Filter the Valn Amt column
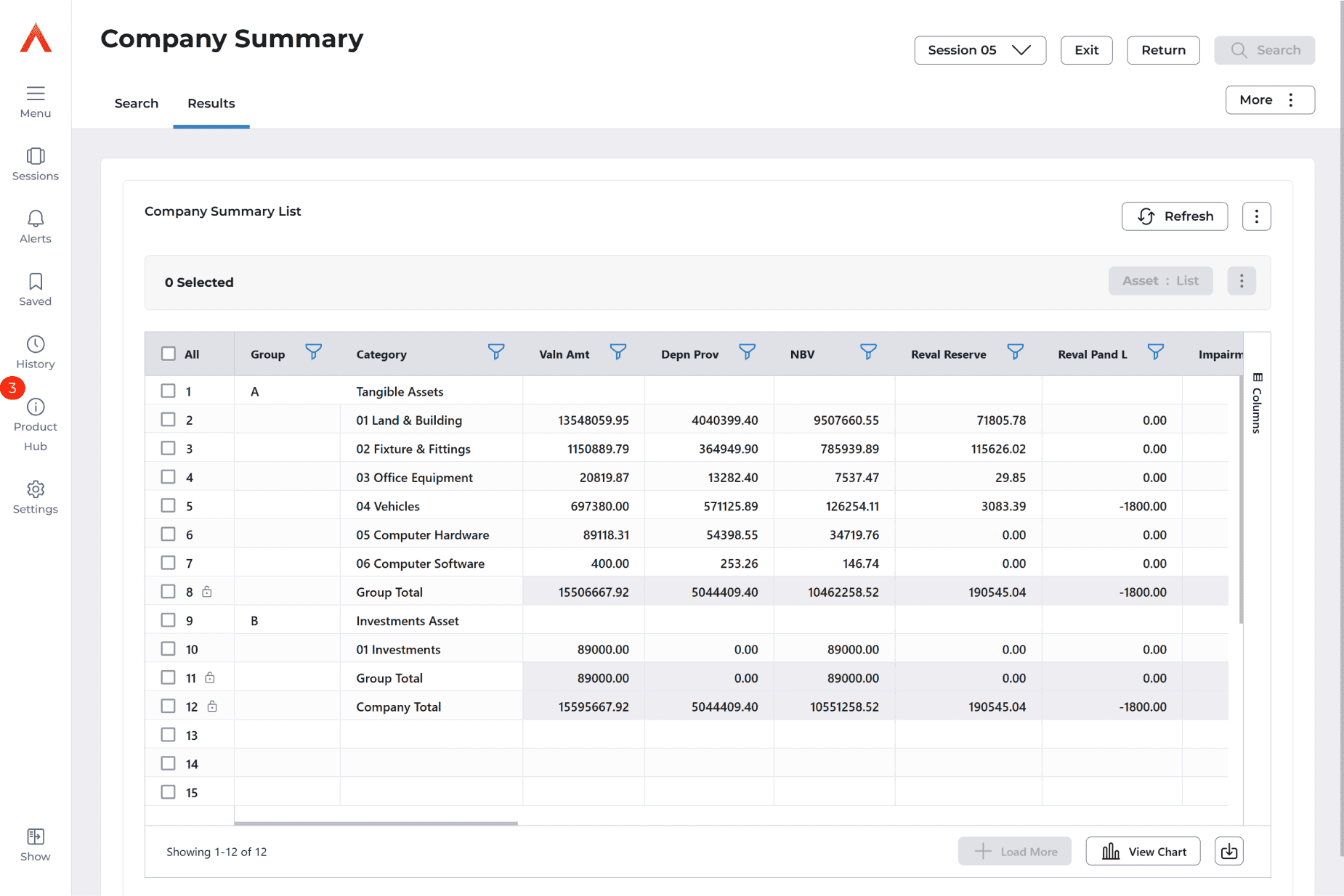The width and height of the screenshot is (1344, 896). coord(618,352)
